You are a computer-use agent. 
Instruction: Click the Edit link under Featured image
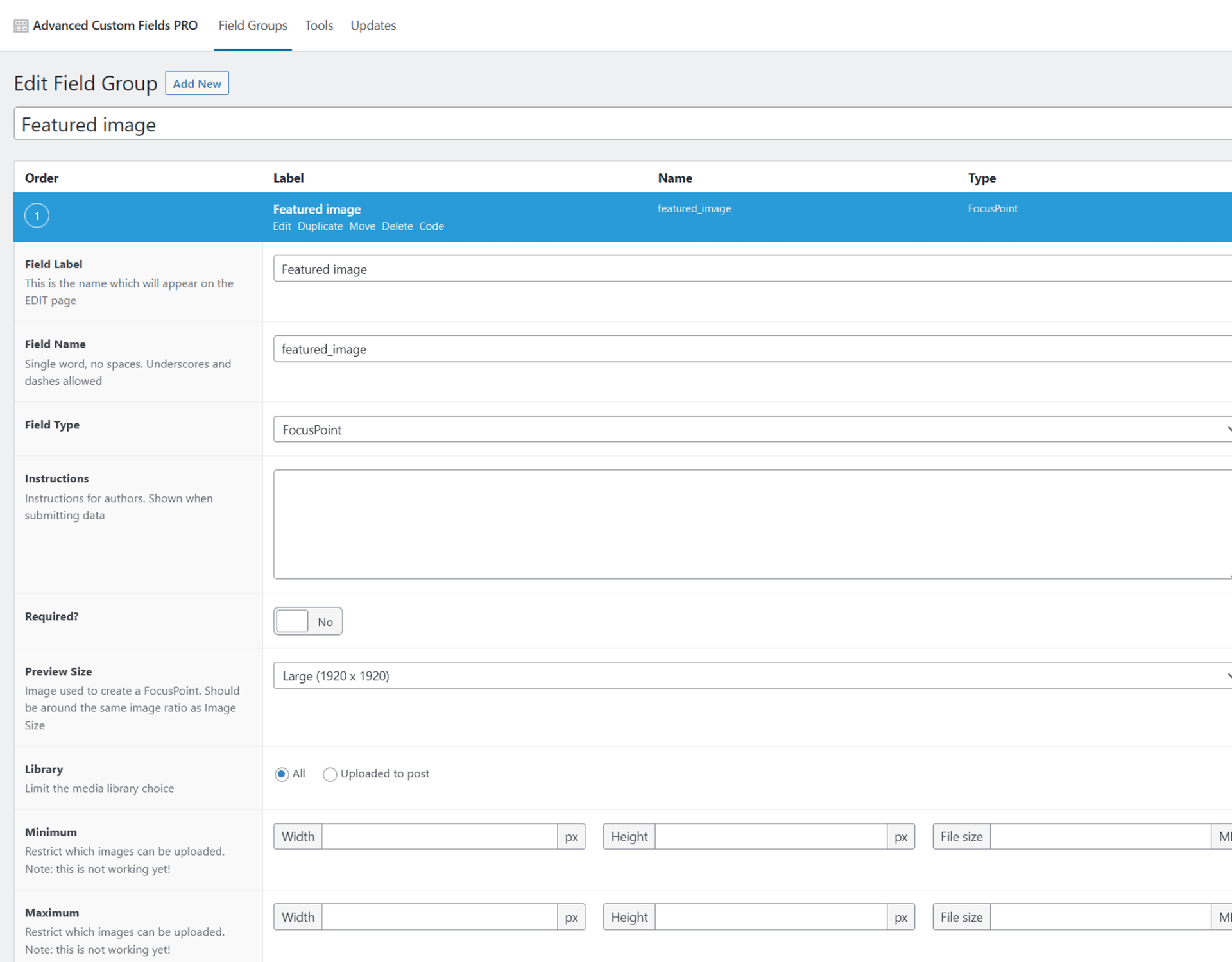click(282, 226)
